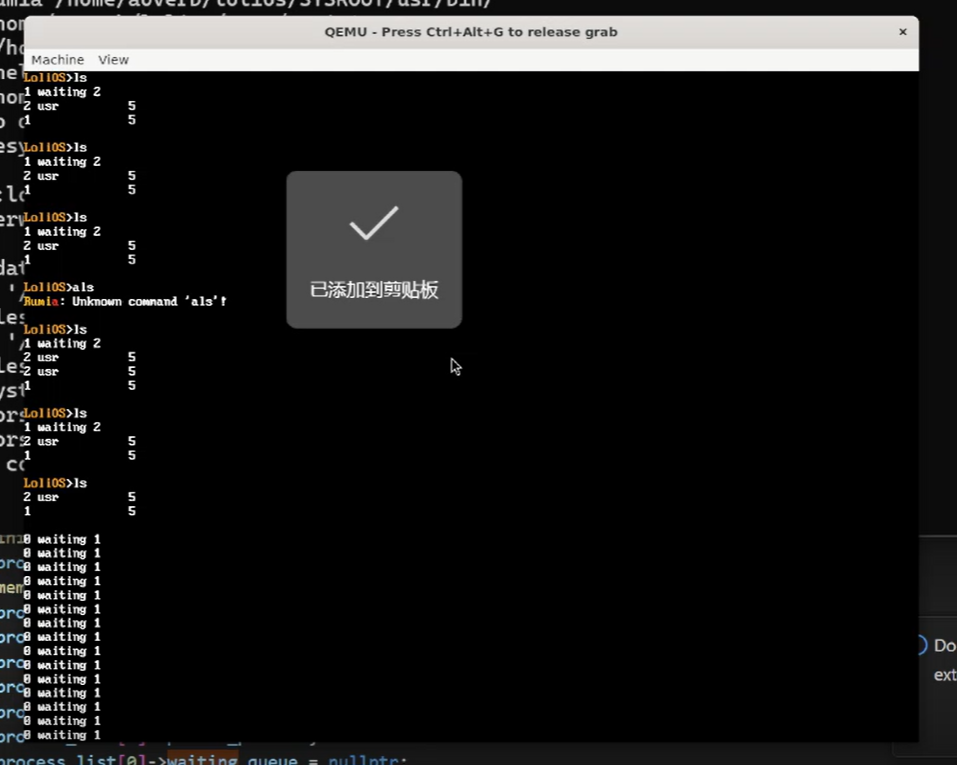Click the 'Unknown command als' error line

125,301
